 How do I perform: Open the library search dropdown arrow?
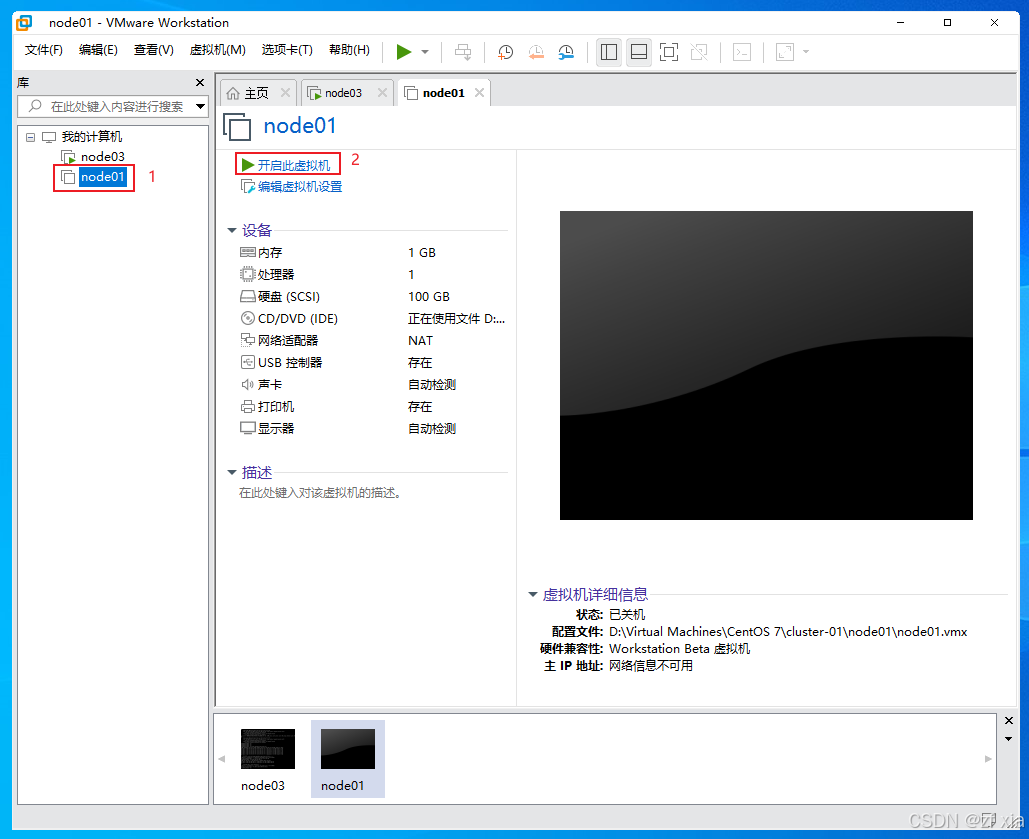pos(200,106)
